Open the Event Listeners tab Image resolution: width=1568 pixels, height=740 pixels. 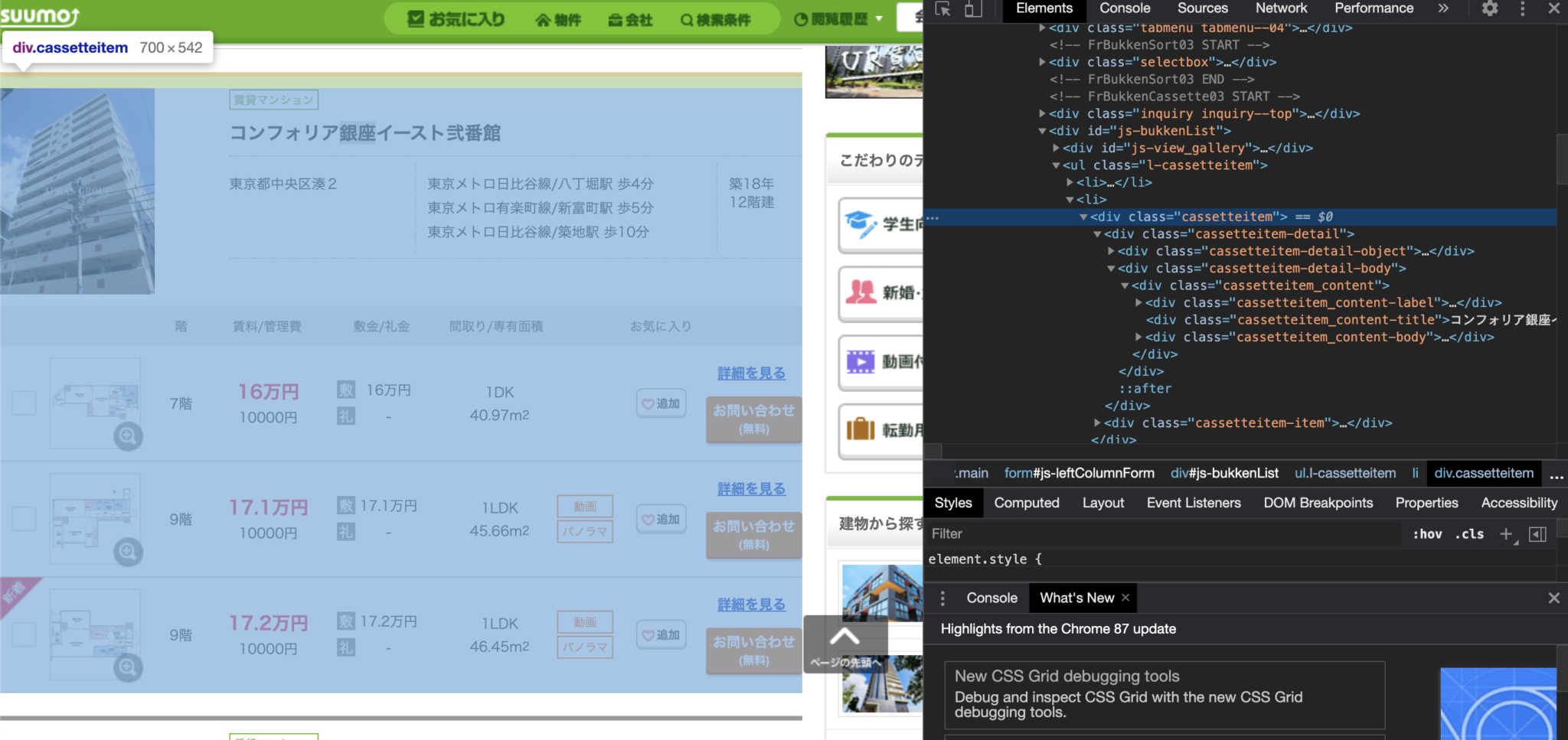pos(1194,503)
